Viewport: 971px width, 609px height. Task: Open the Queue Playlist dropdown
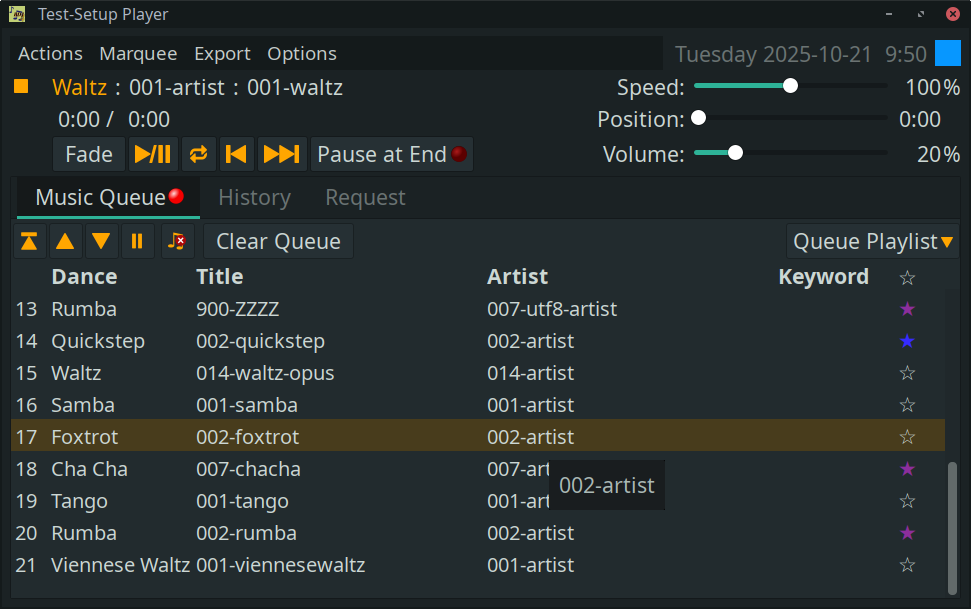click(872, 240)
